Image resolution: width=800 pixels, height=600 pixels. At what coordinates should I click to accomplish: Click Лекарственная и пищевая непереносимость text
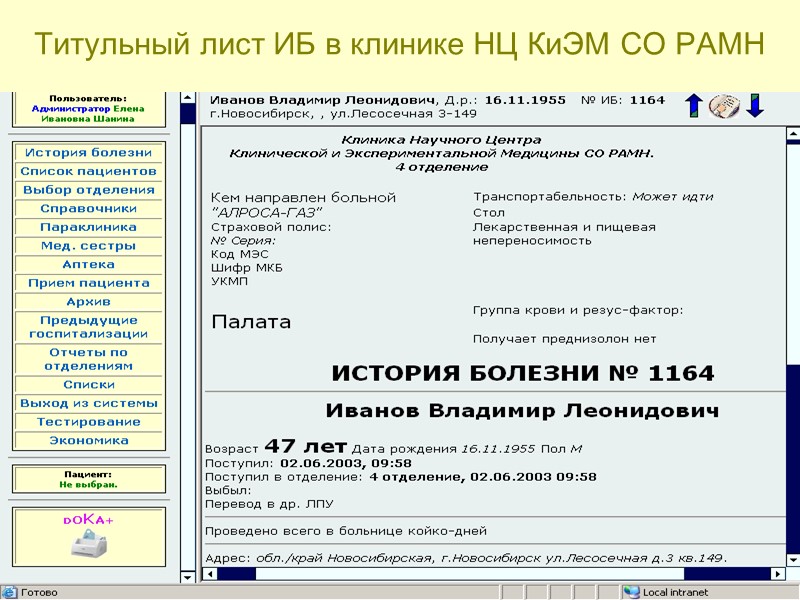[564, 234]
